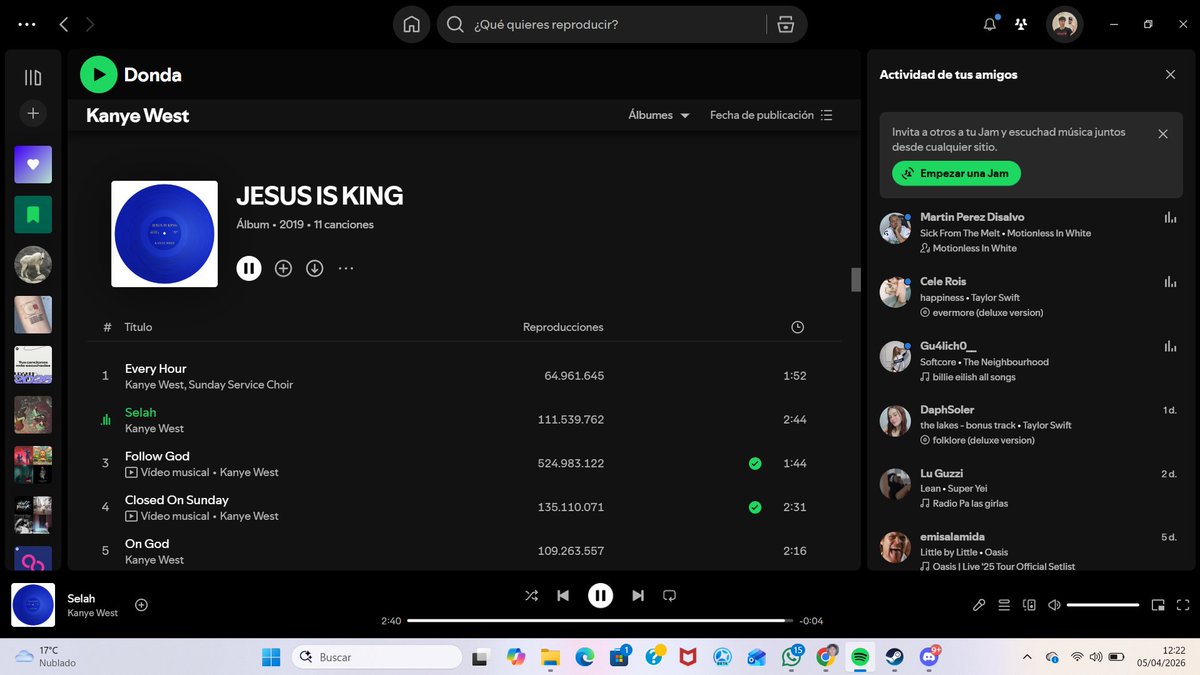
Task: Pause JESUS IS KING album button
Action: [249, 268]
